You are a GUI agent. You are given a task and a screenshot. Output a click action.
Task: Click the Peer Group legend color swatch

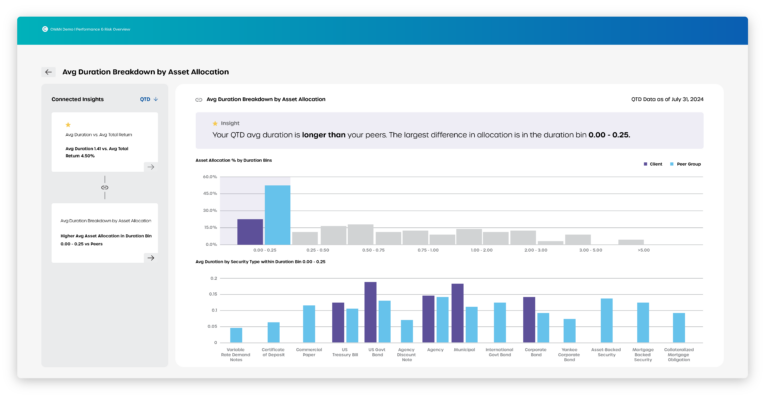672,164
